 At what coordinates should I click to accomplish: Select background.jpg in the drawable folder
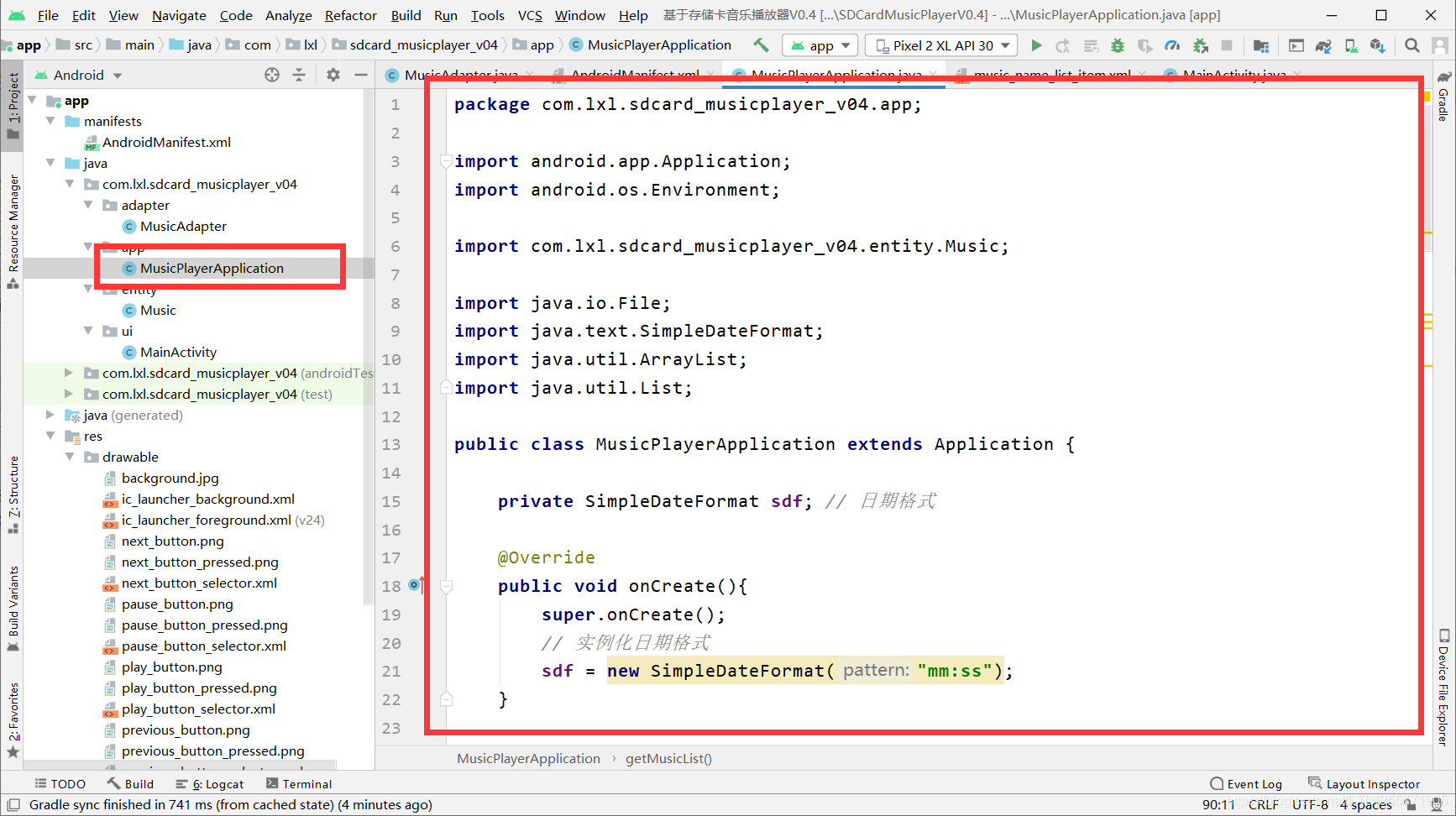point(170,478)
